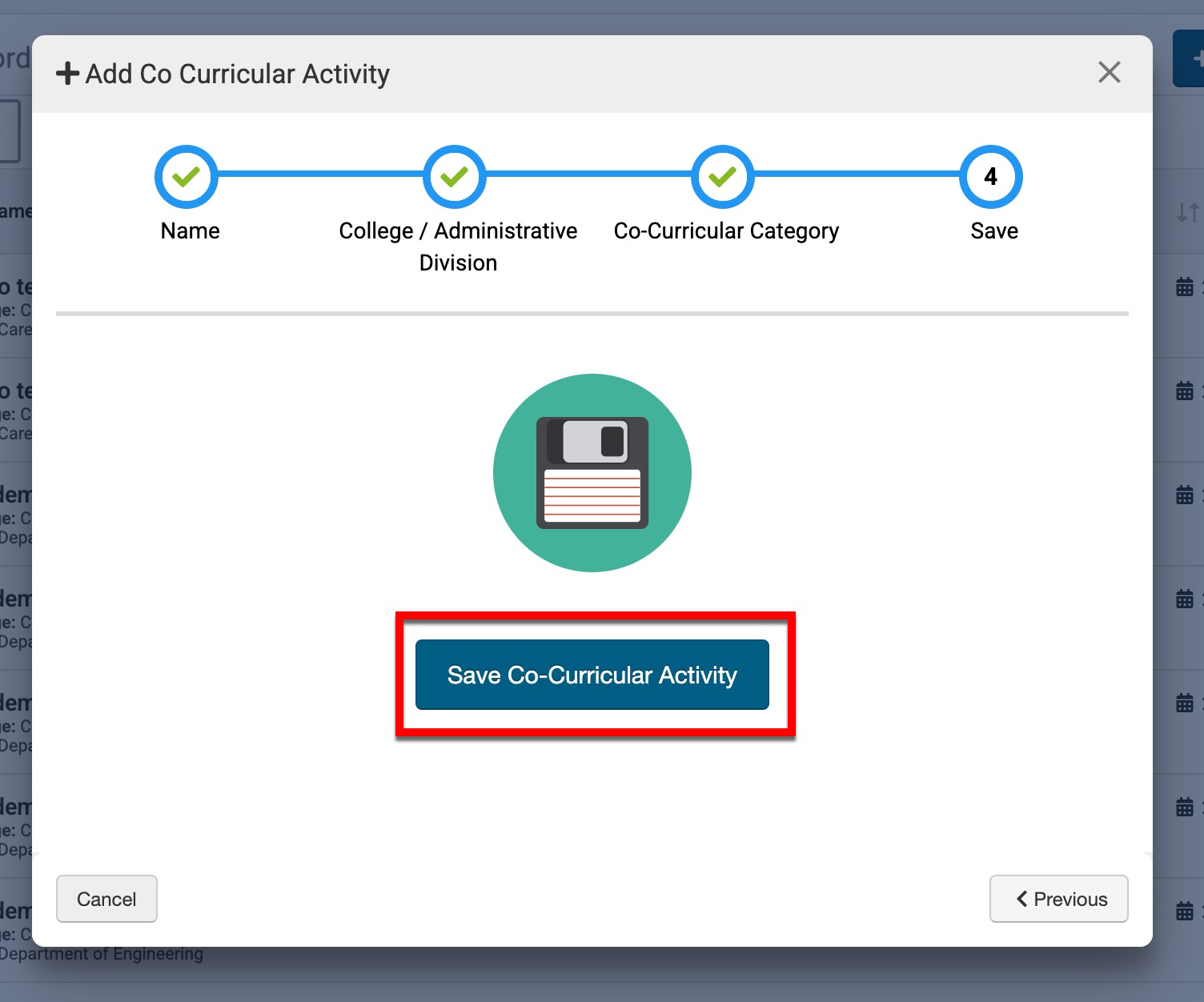Click the floppy disk save illustration

pyautogui.click(x=592, y=473)
